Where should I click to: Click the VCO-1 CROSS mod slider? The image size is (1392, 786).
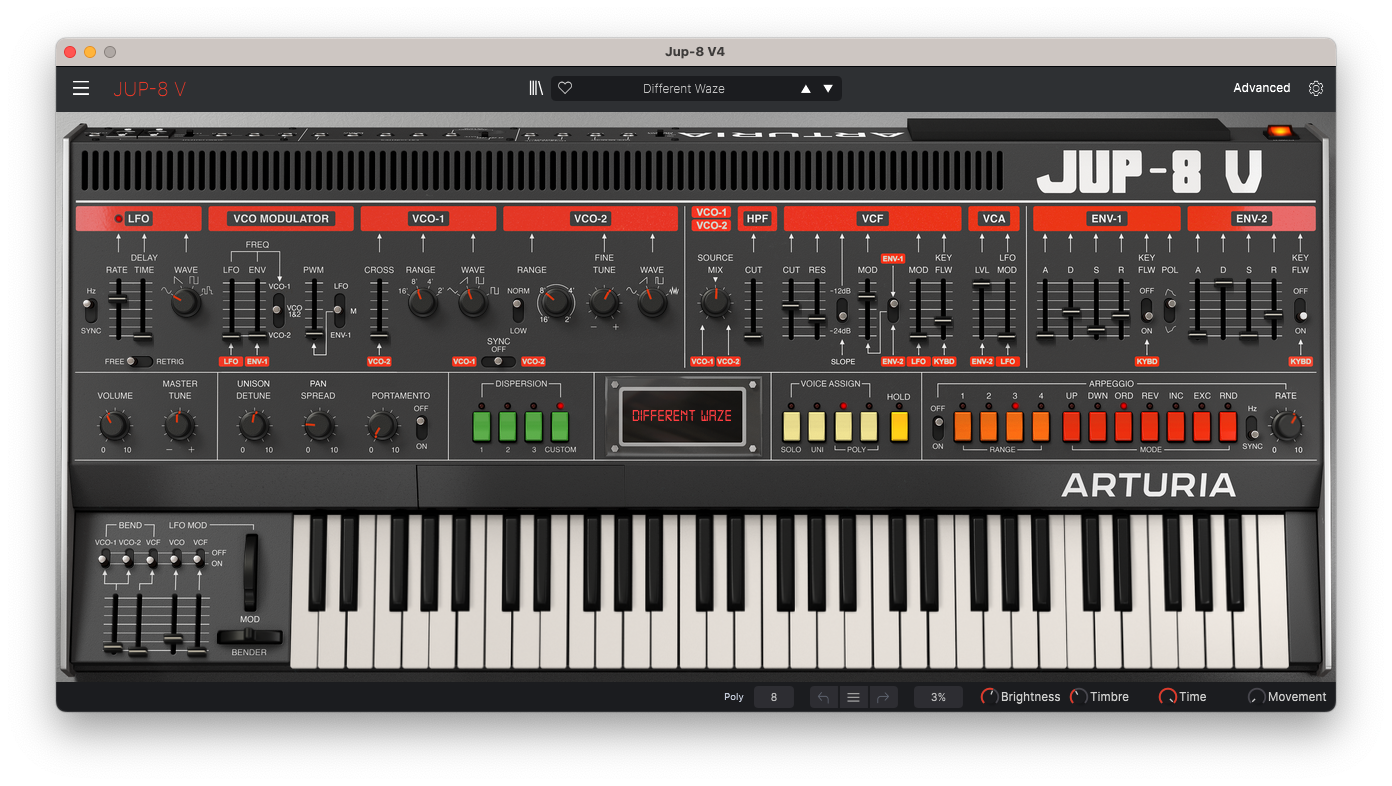tap(379, 309)
